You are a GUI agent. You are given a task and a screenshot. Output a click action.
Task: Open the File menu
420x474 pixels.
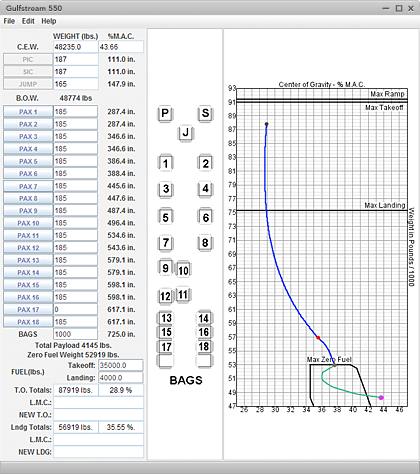(x=9, y=21)
